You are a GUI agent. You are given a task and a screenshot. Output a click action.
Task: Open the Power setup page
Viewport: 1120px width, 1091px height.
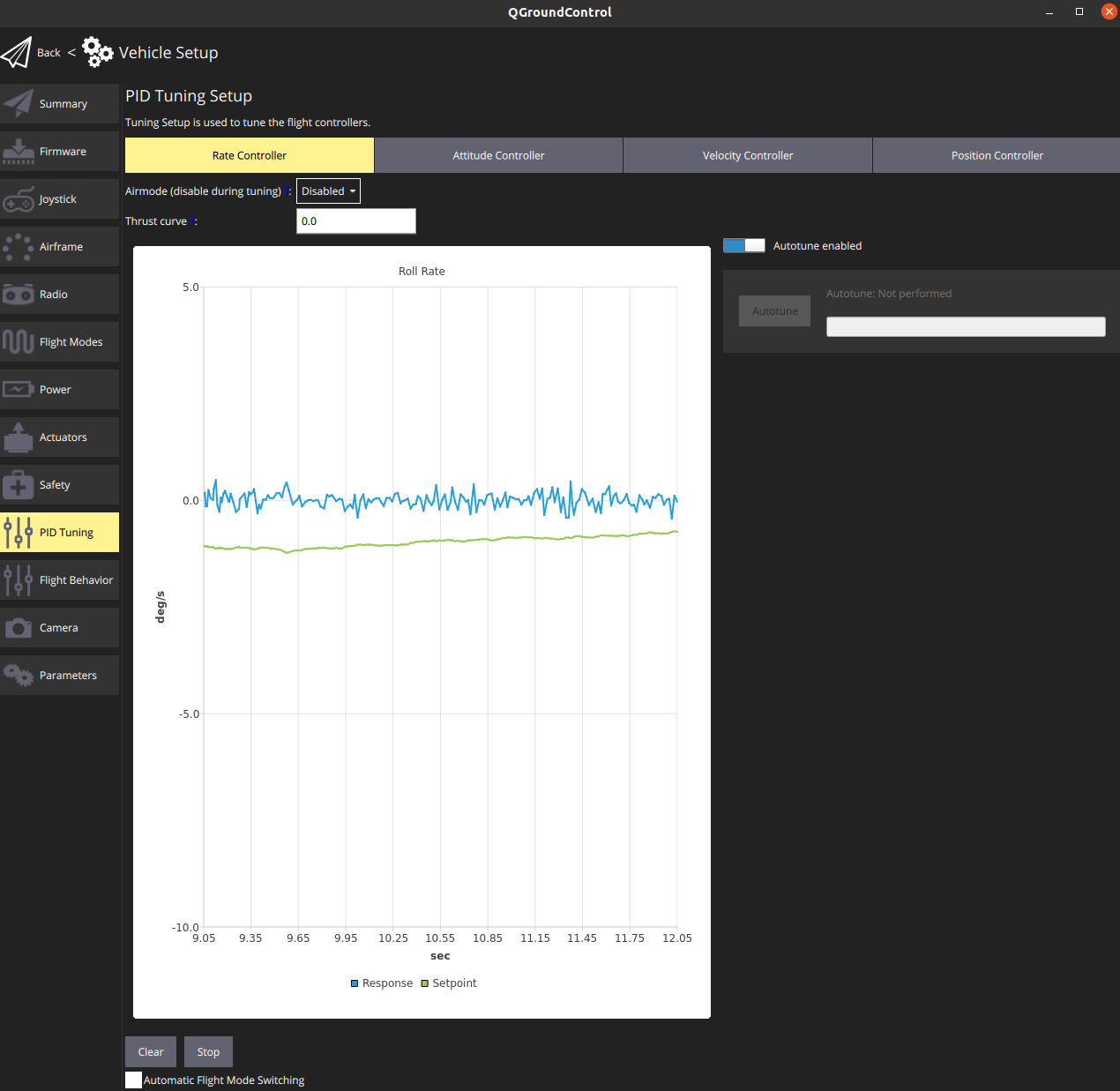click(59, 389)
